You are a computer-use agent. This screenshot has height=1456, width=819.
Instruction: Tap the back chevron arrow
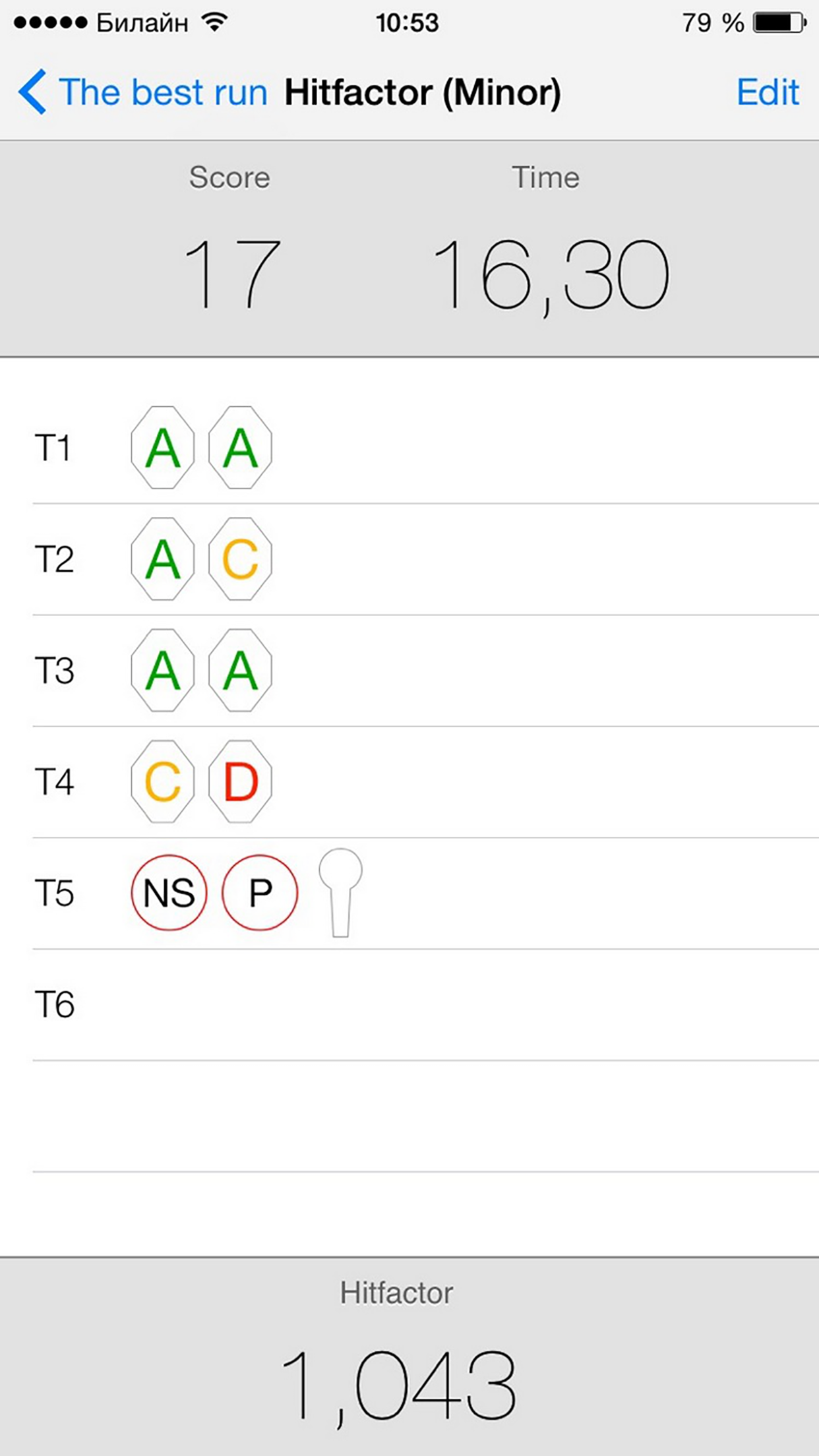[x=33, y=92]
